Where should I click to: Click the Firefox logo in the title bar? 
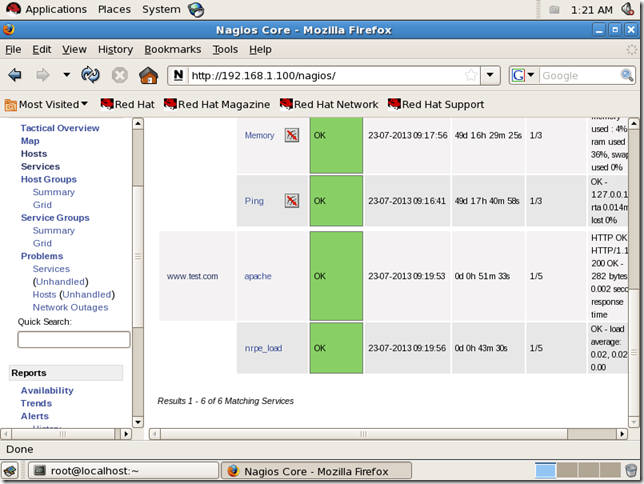click(9, 30)
